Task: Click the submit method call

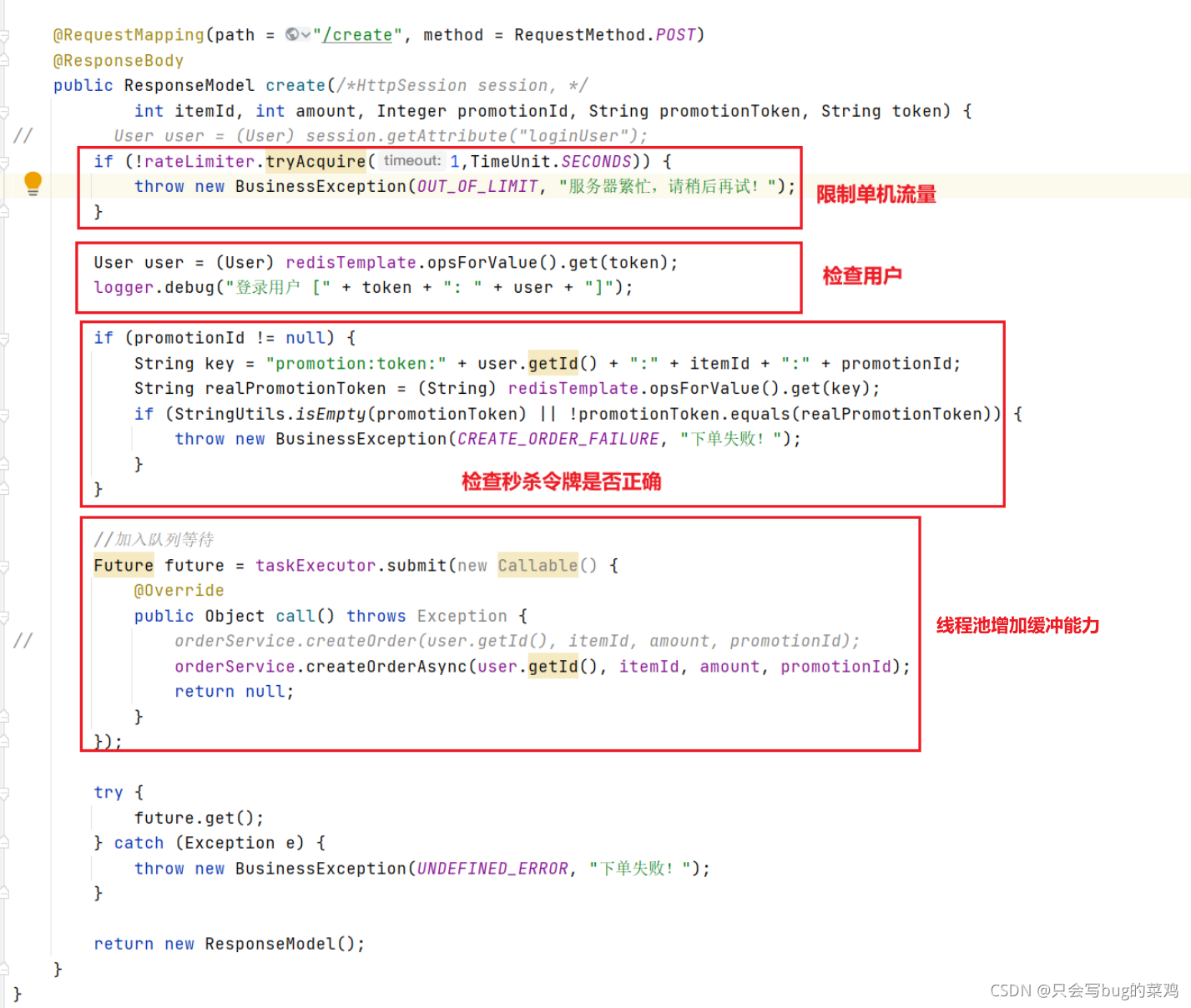Action: (x=416, y=566)
